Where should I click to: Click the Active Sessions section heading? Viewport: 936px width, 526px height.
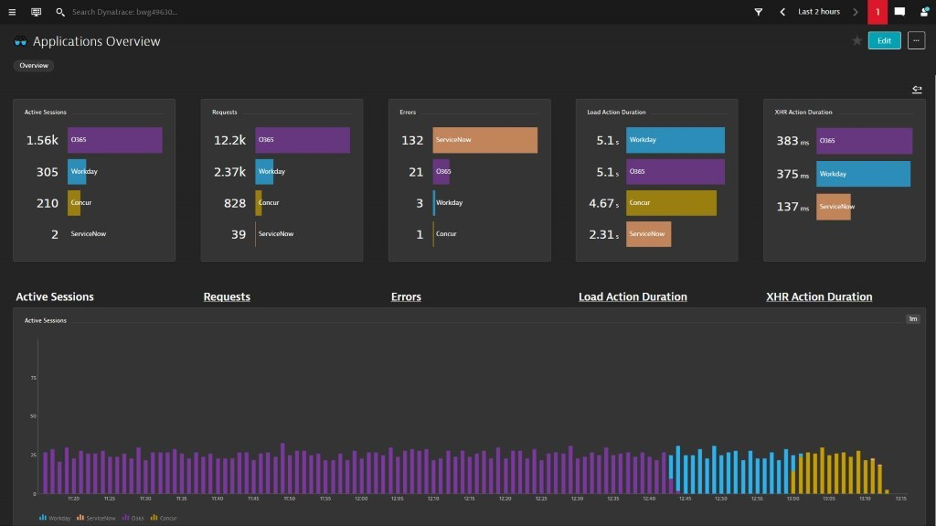55,297
